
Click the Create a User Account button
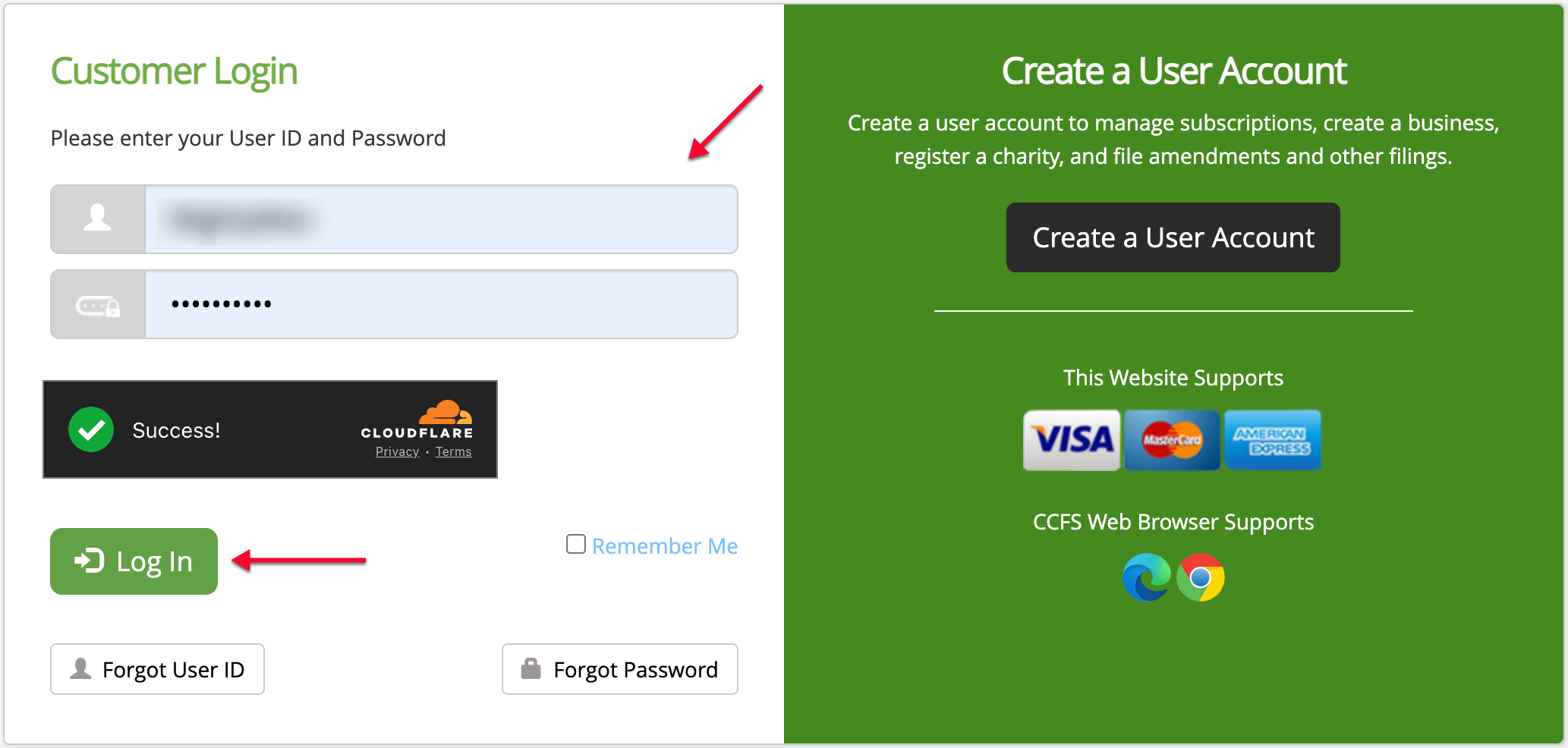point(1173,237)
